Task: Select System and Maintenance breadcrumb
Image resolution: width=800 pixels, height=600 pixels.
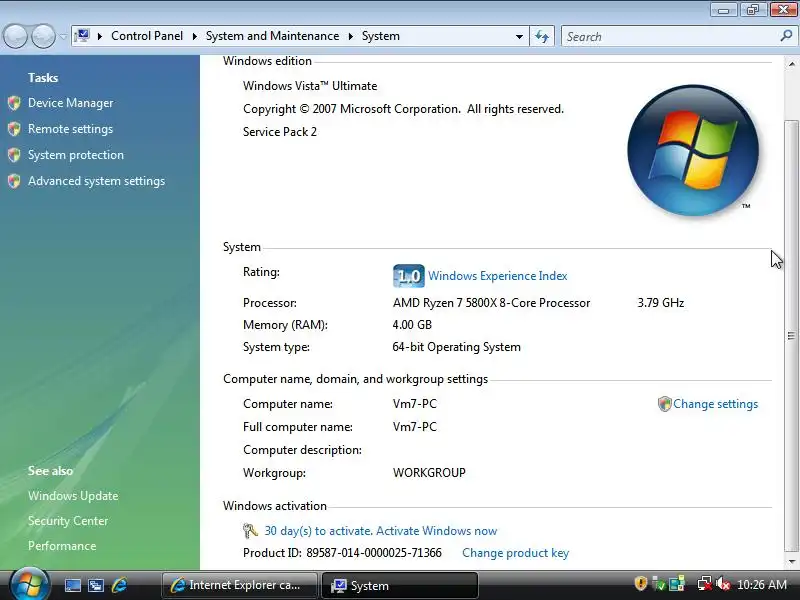Action: (x=272, y=36)
